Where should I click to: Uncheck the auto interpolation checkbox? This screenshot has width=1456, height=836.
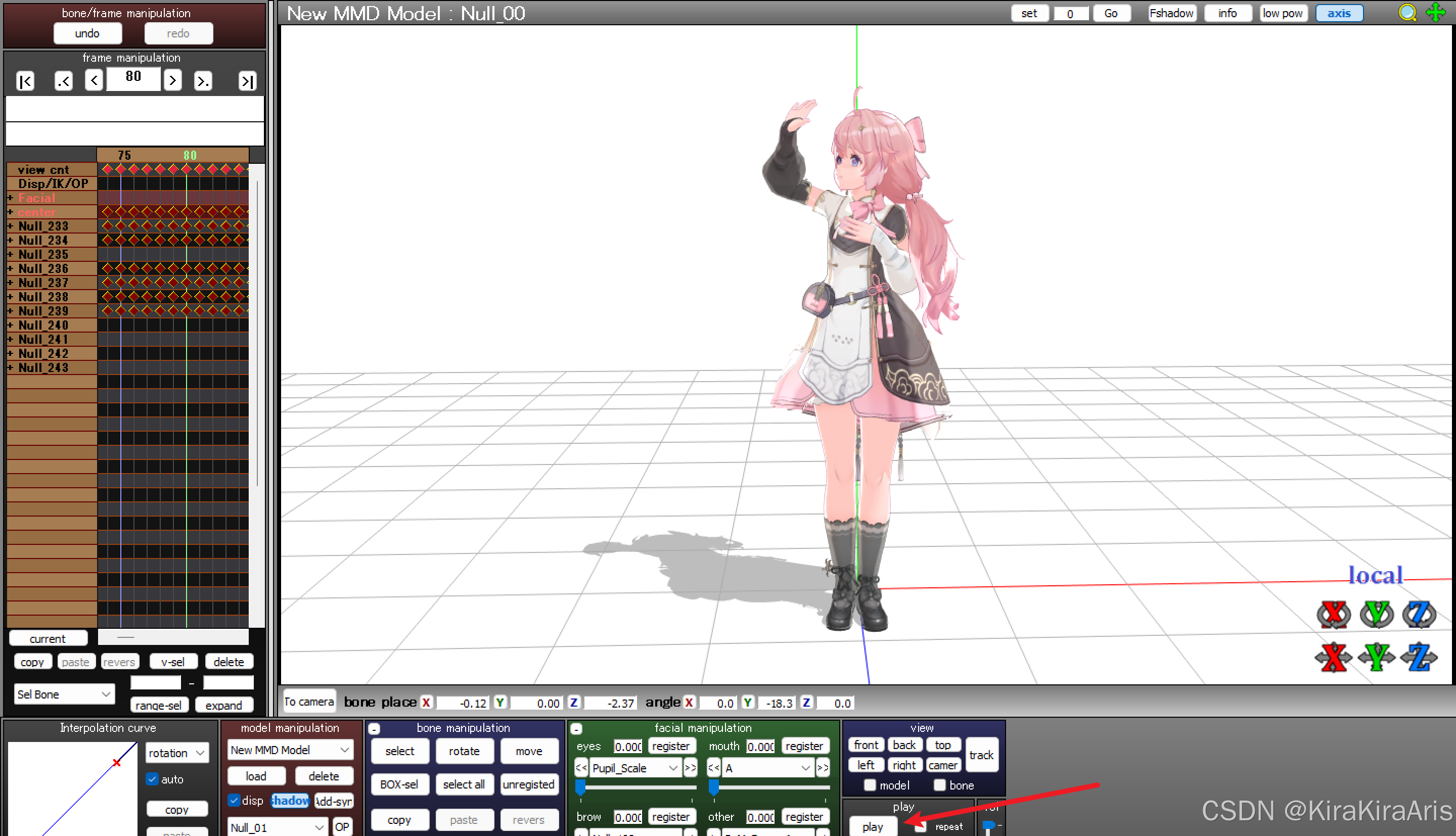pyautogui.click(x=152, y=779)
